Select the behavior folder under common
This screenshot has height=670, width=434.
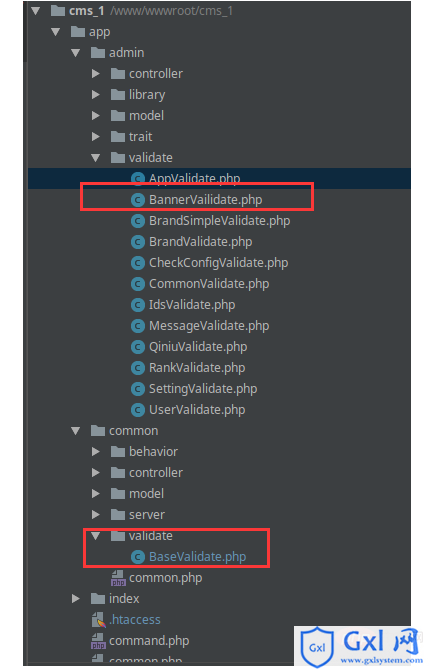153,452
